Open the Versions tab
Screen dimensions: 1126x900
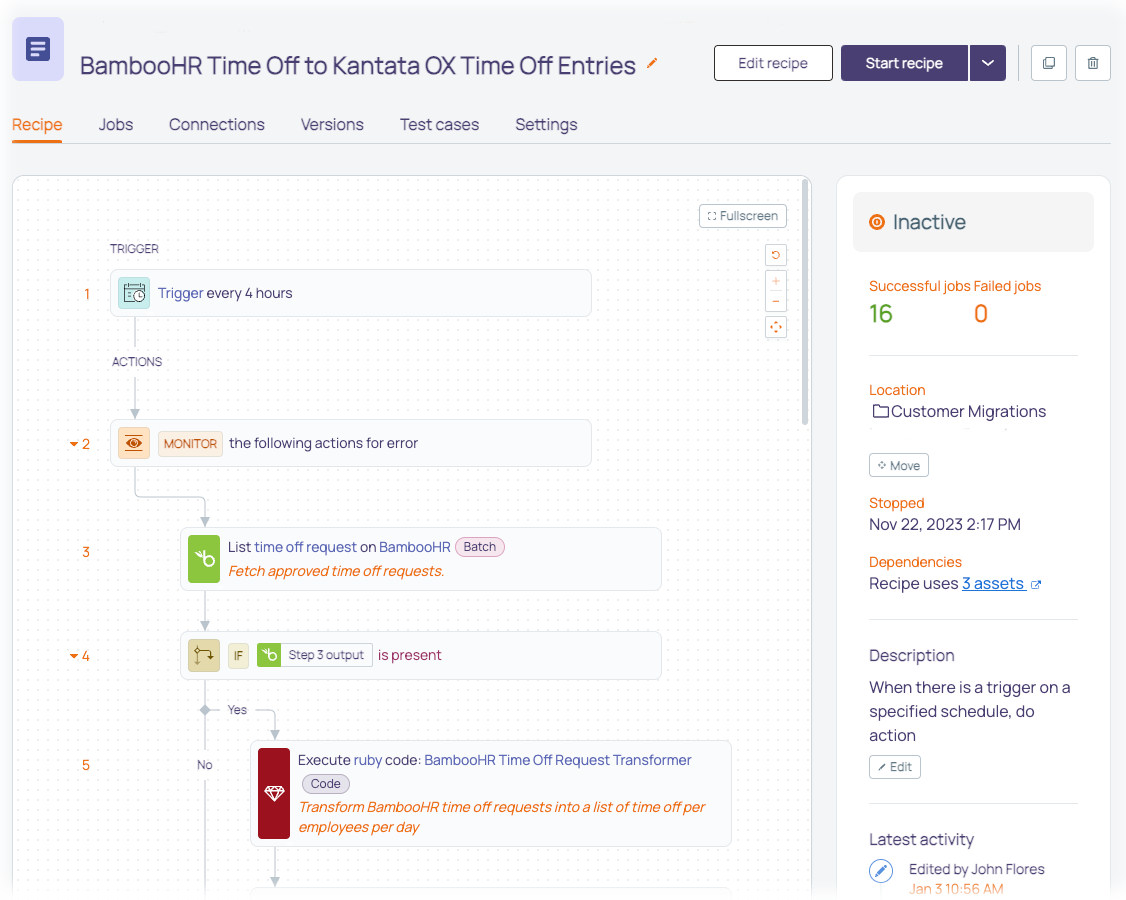click(x=332, y=124)
